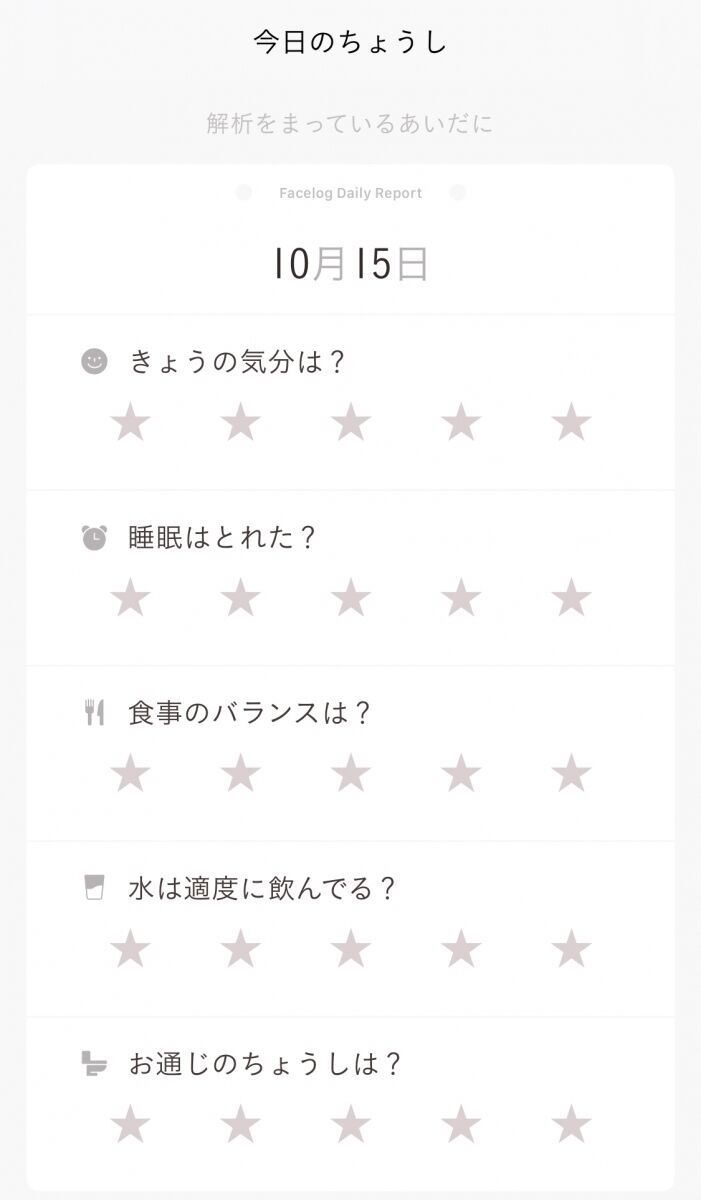Viewport: 701px width, 1200px height.
Task: Give water intake (水は適度に飲んでる) five stars
Action: pos(571,949)
